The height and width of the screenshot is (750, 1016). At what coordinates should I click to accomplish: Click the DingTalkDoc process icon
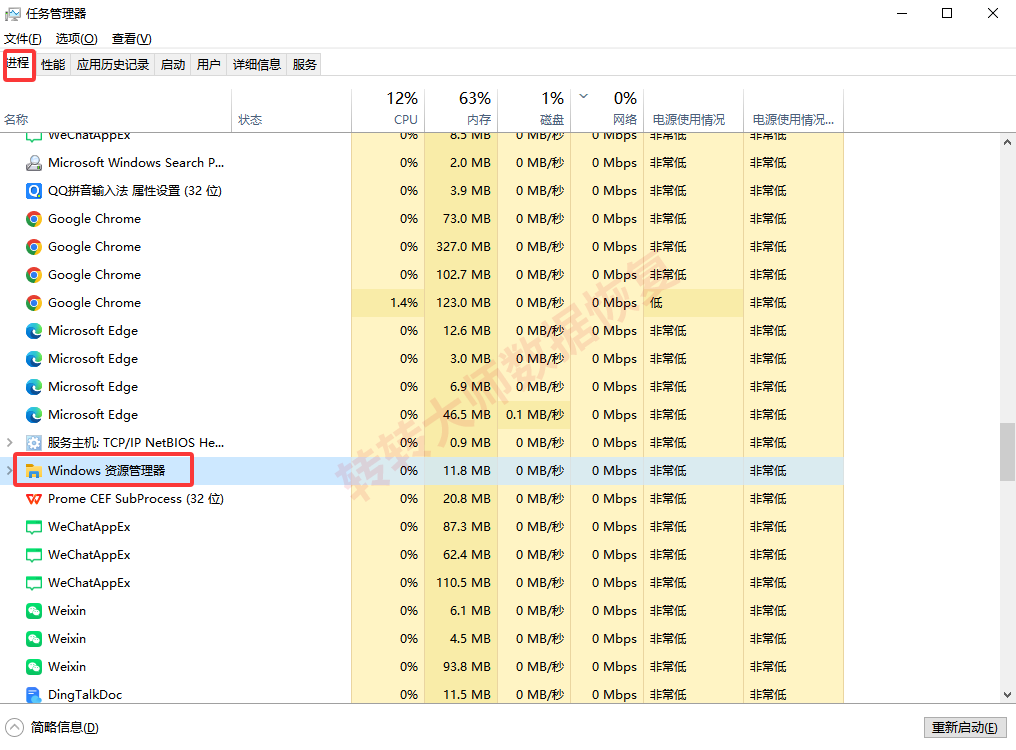(34, 695)
